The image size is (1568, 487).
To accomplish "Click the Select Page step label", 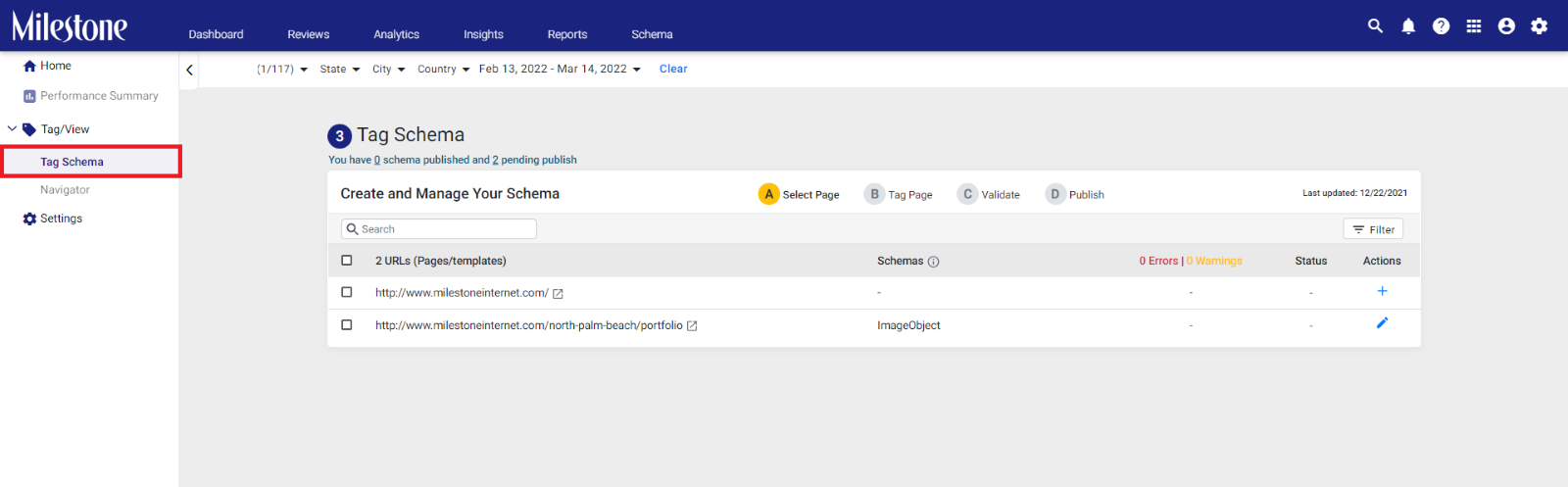I will click(810, 195).
